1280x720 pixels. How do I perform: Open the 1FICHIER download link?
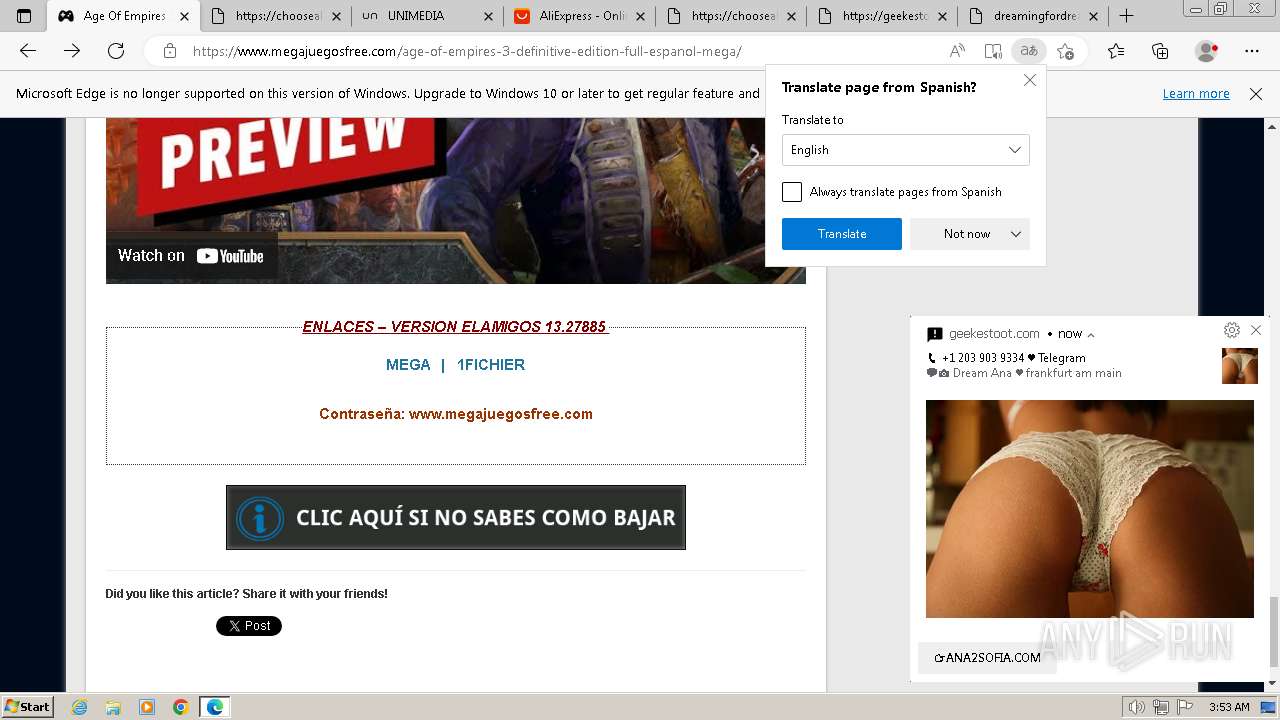coord(491,365)
